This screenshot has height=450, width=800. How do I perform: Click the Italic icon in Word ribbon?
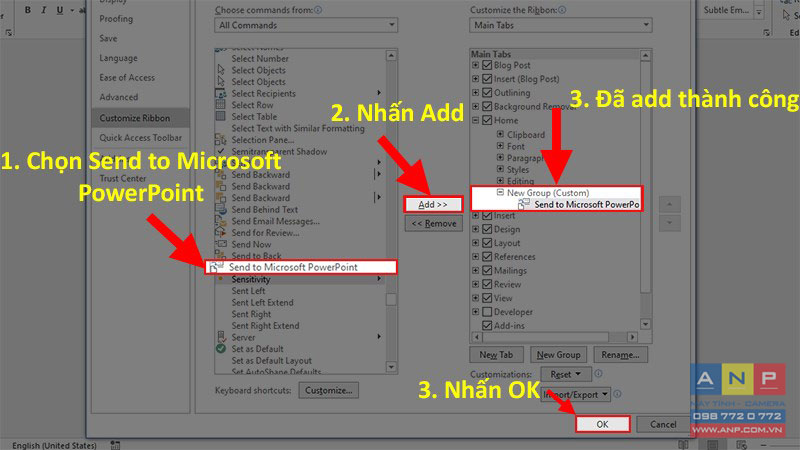pos(43,10)
